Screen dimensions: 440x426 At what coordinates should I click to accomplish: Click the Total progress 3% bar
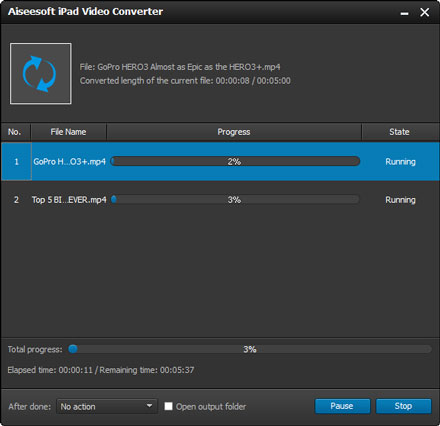point(250,349)
